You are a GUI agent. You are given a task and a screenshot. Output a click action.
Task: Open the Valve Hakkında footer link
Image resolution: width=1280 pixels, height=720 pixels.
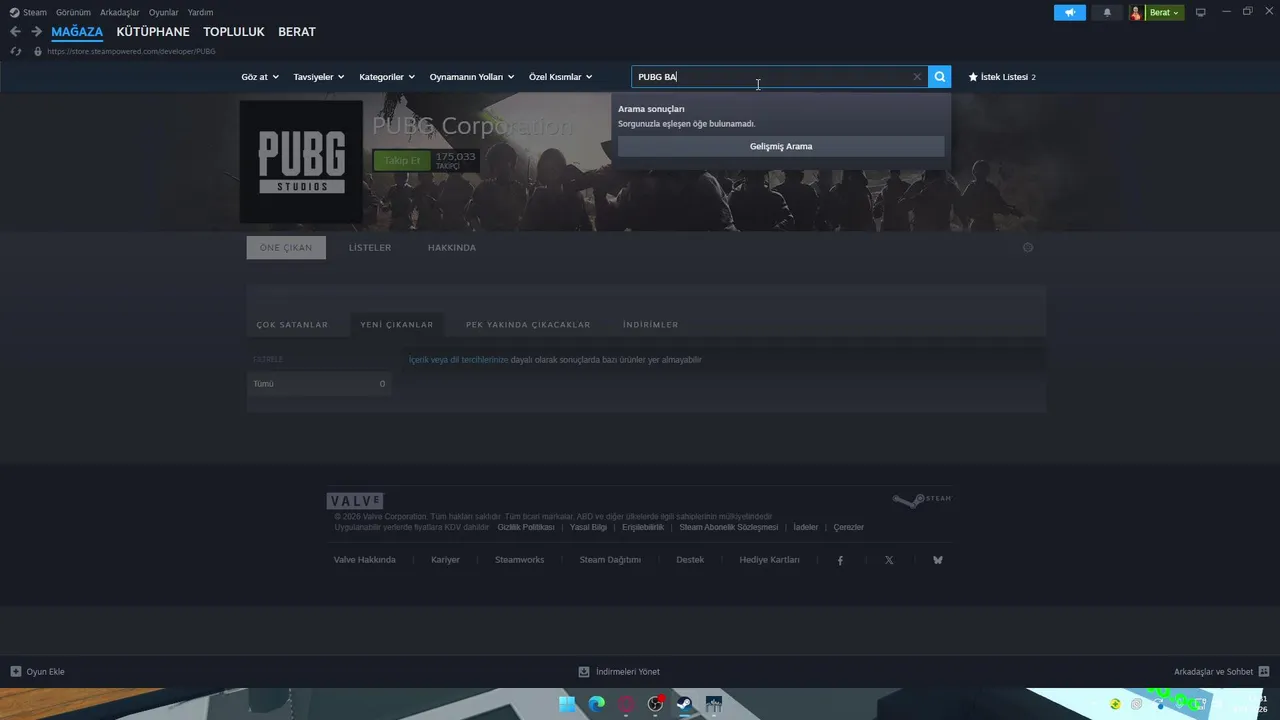365,560
